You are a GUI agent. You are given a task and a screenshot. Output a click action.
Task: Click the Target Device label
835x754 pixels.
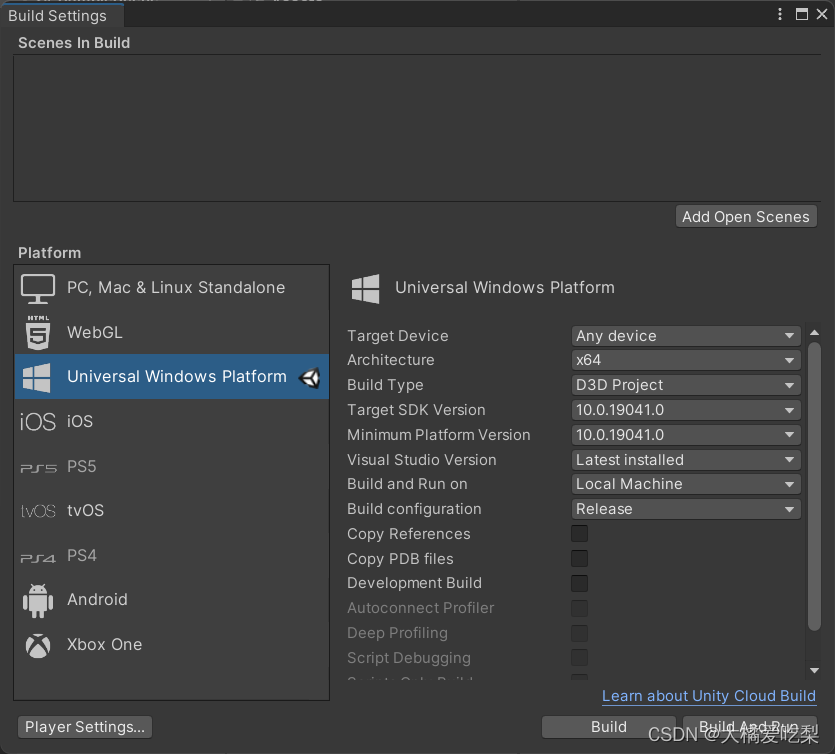coord(398,336)
